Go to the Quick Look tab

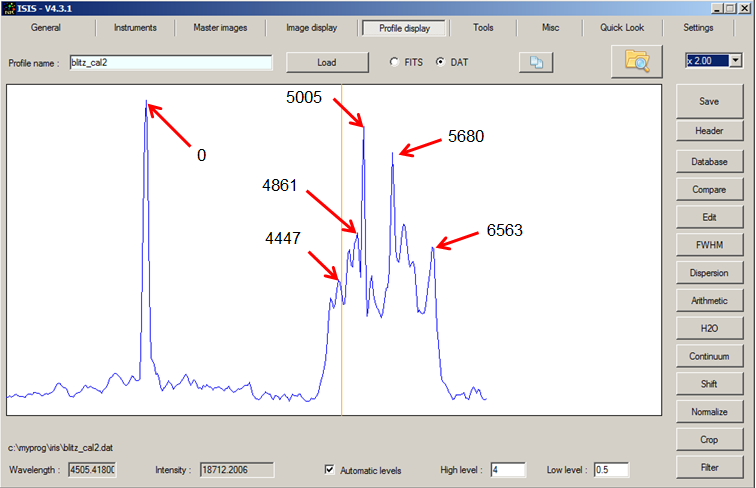tap(621, 28)
